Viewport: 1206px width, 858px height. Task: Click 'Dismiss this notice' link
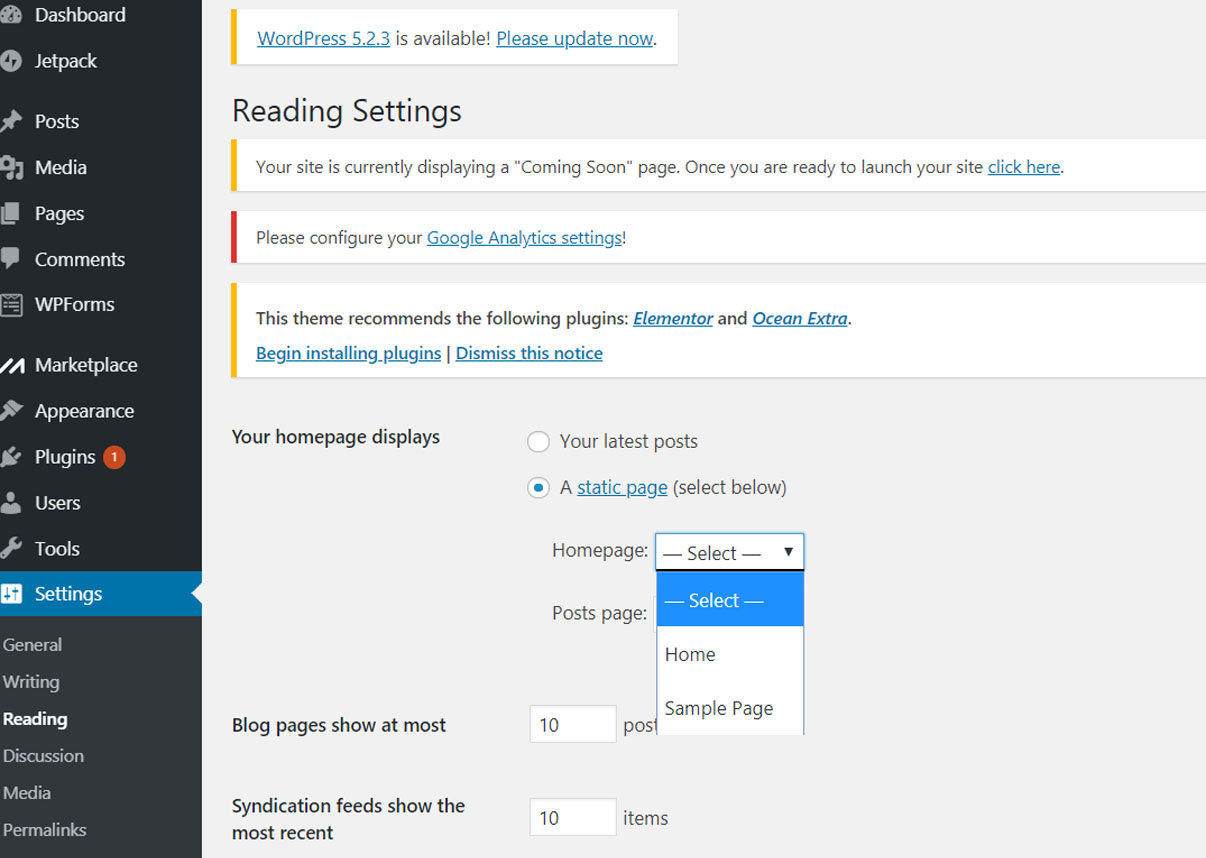tap(529, 353)
